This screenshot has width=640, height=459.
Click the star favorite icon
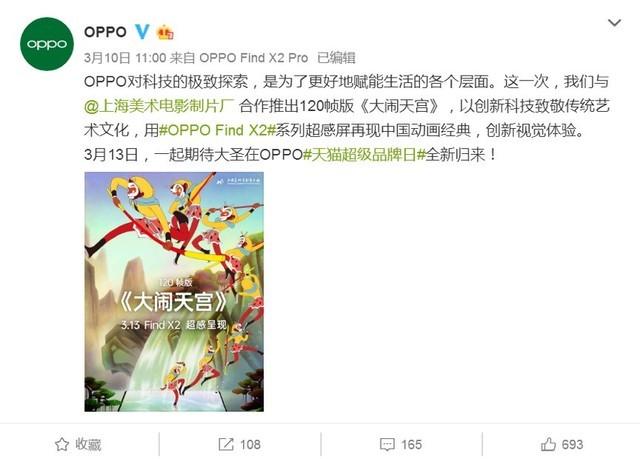(62, 444)
